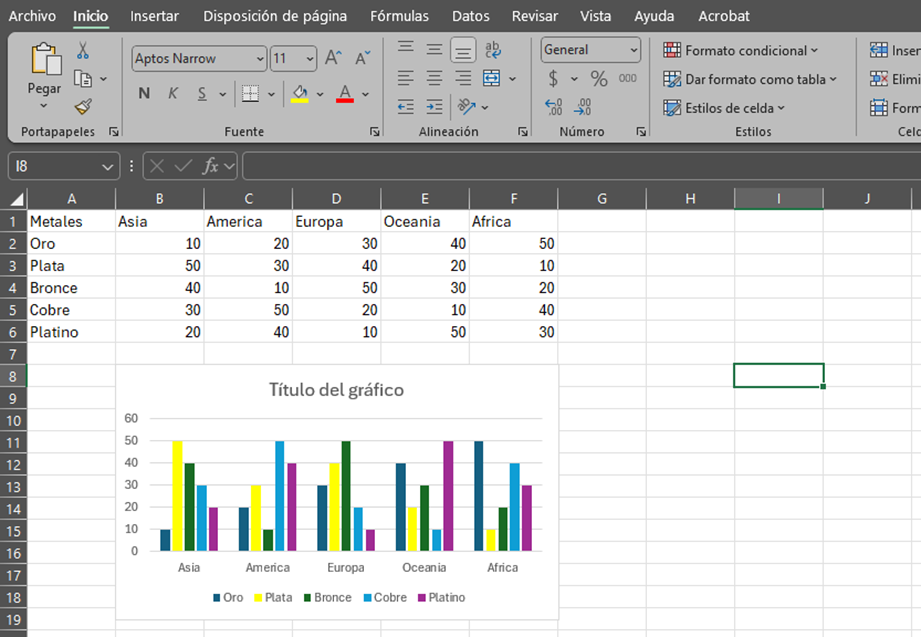The image size is (921, 637).
Task: Apply thousands separator 000 style
Action: [627, 78]
